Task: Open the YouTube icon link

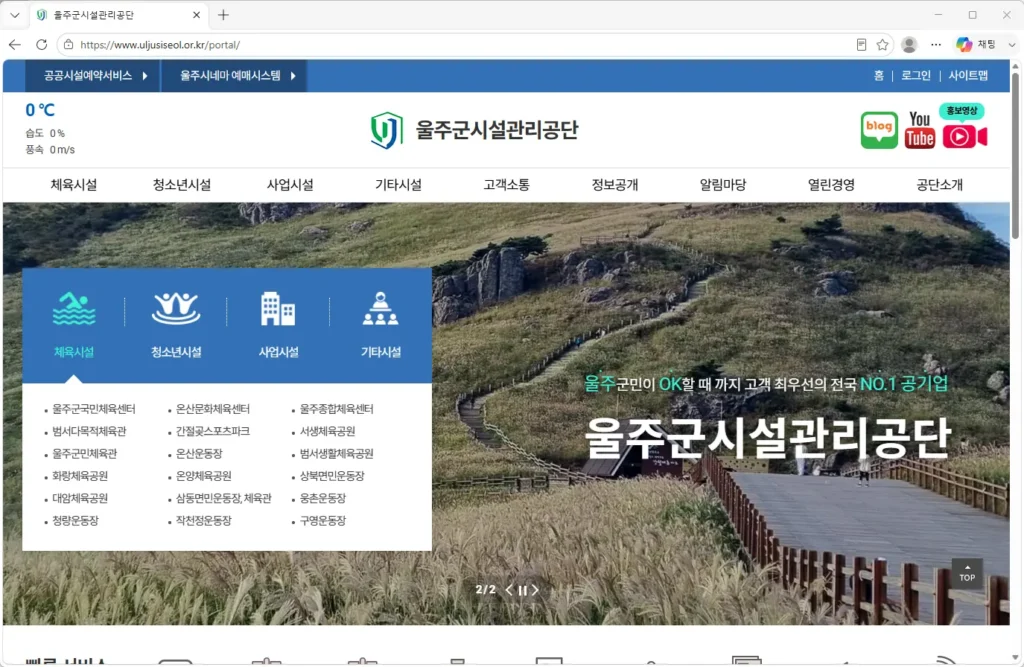Action: click(920, 130)
